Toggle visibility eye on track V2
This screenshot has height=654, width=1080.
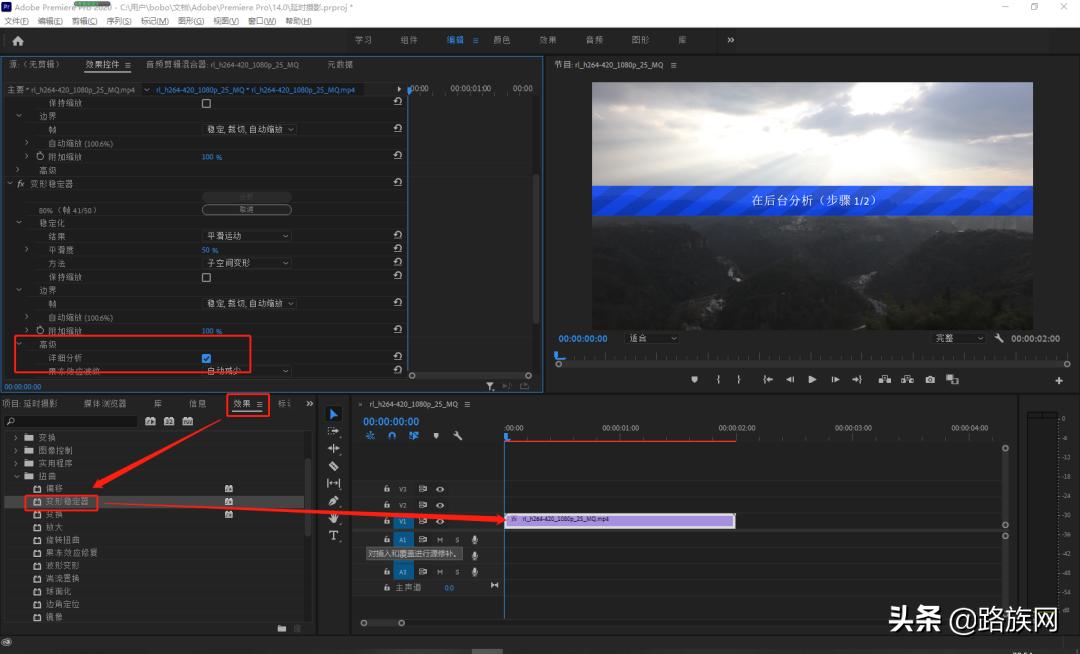tap(441, 505)
